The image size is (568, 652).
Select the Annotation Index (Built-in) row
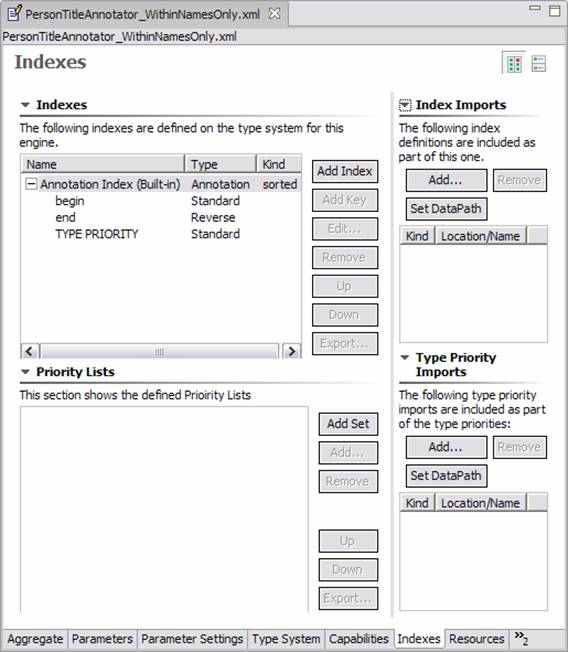tap(161, 184)
